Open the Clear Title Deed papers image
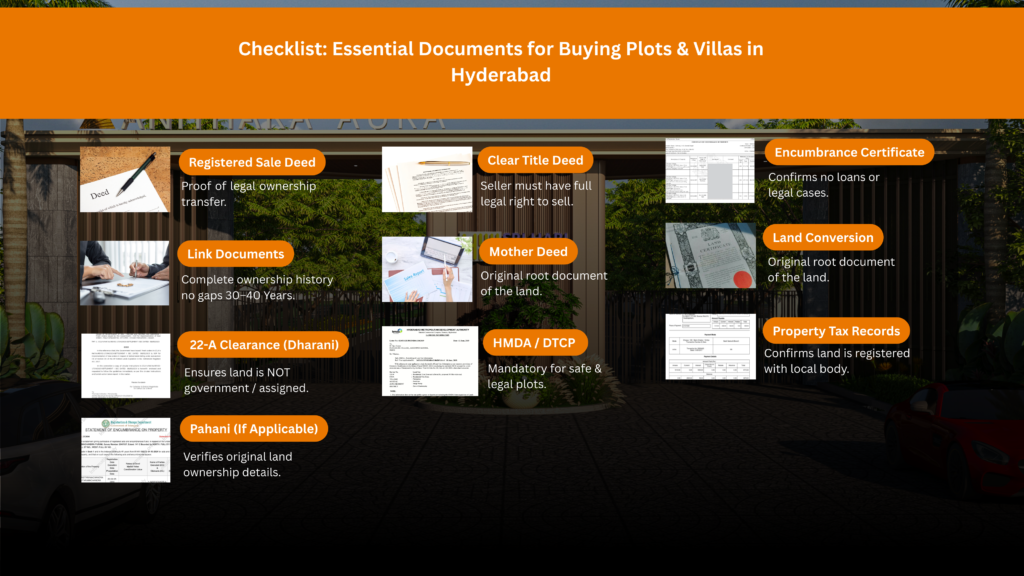The image size is (1024, 576). pyautogui.click(x=427, y=179)
